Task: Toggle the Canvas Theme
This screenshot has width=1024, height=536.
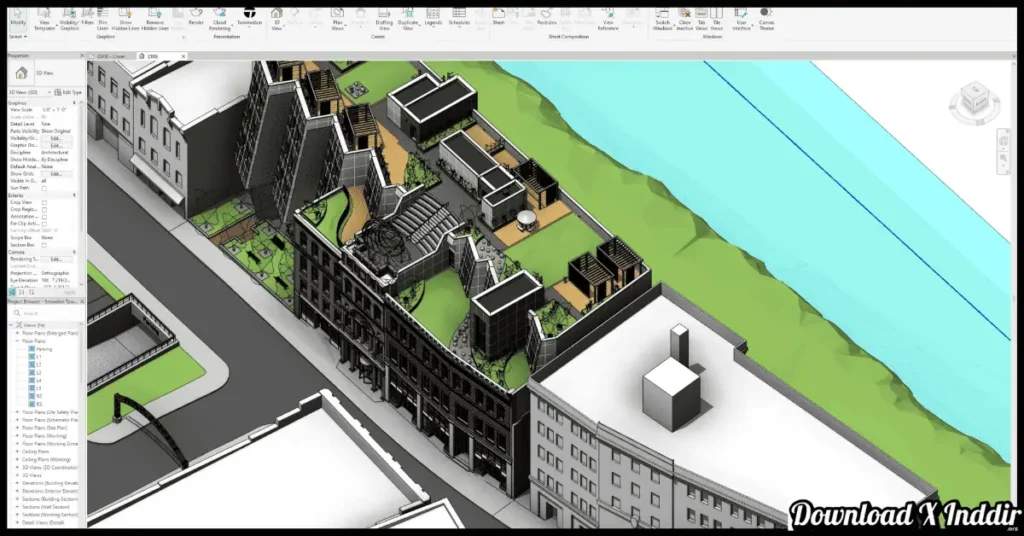Action: tap(767, 20)
